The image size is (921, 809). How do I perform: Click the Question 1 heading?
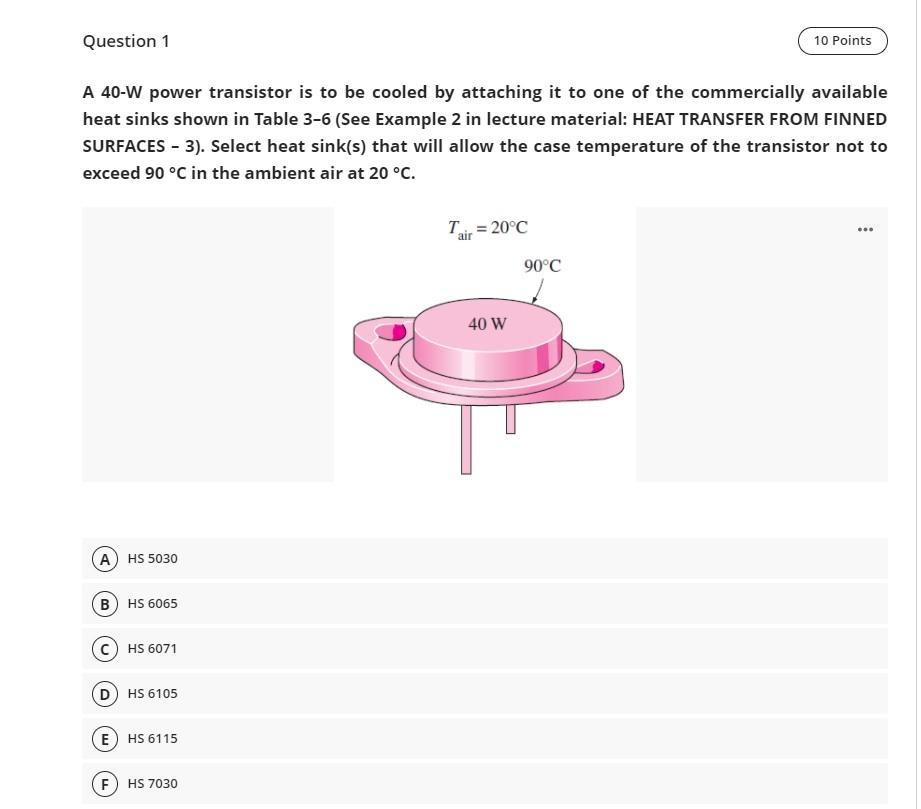point(126,41)
